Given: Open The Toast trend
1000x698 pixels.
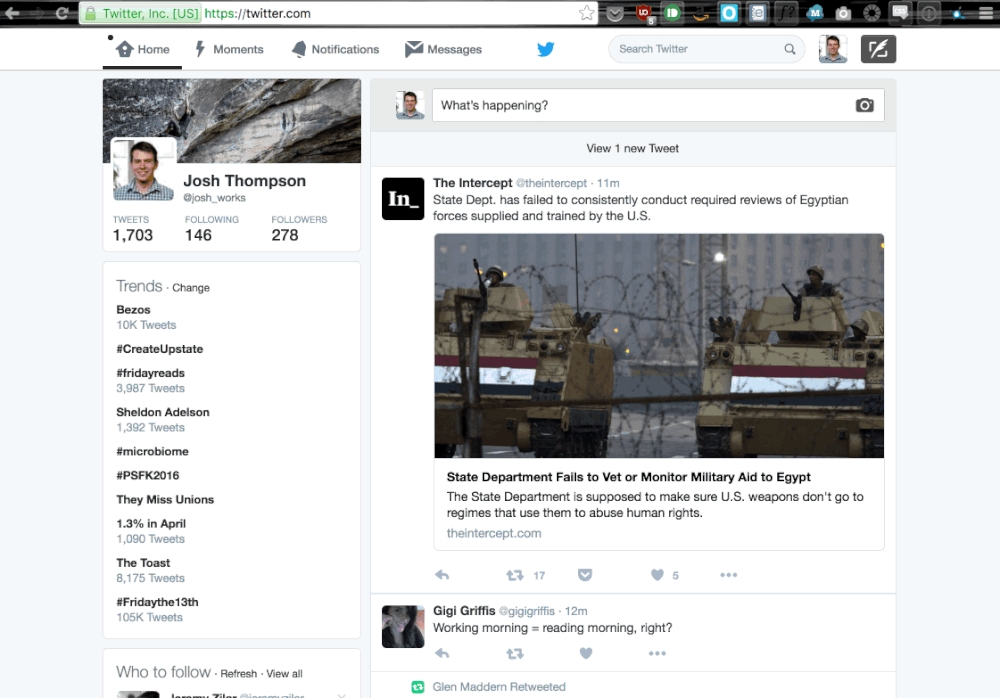Looking at the screenshot, I should point(143,563).
